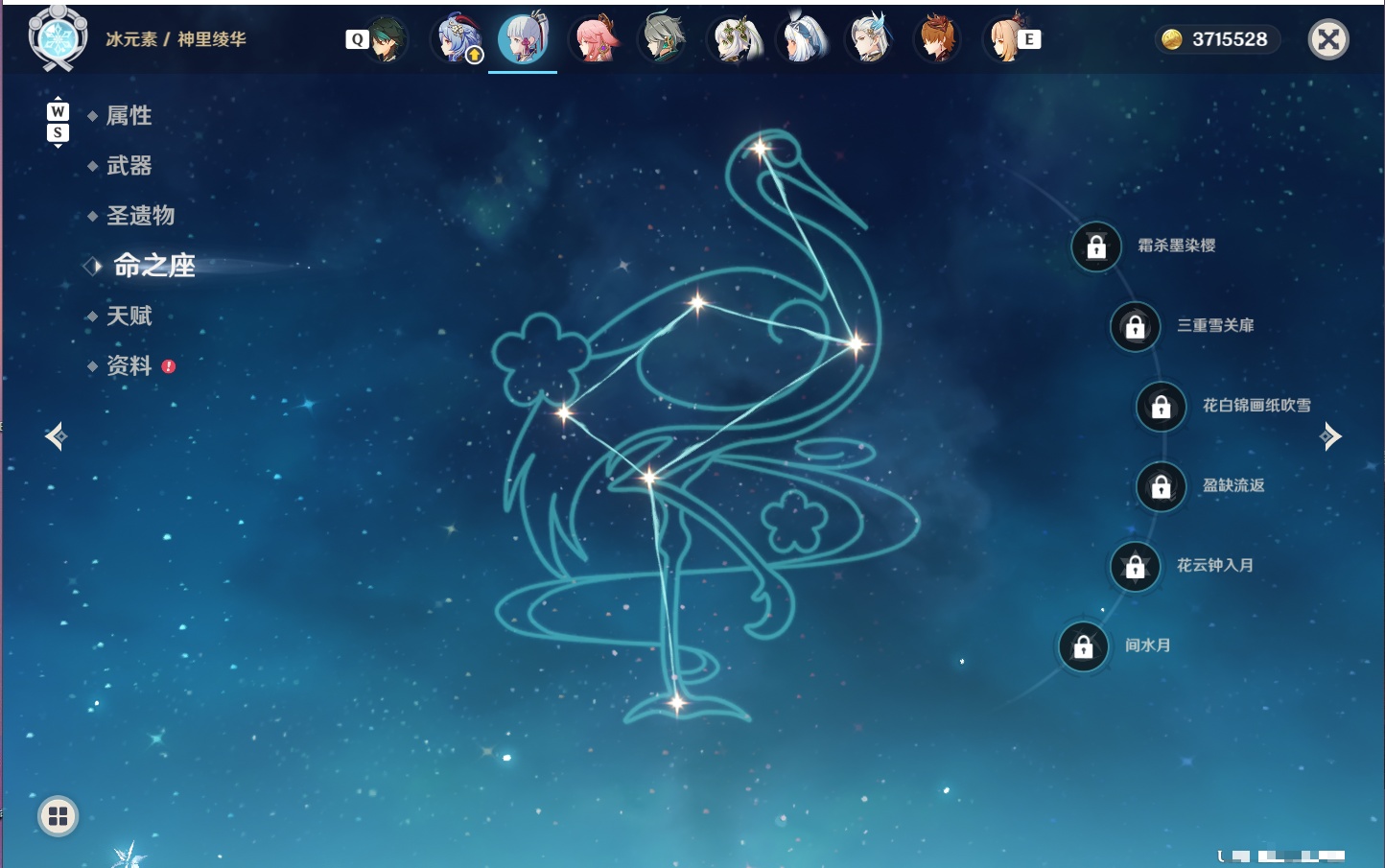This screenshot has height=868, width=1385.
Task: Click the Mora coin icon
Action: [1171, 39]
